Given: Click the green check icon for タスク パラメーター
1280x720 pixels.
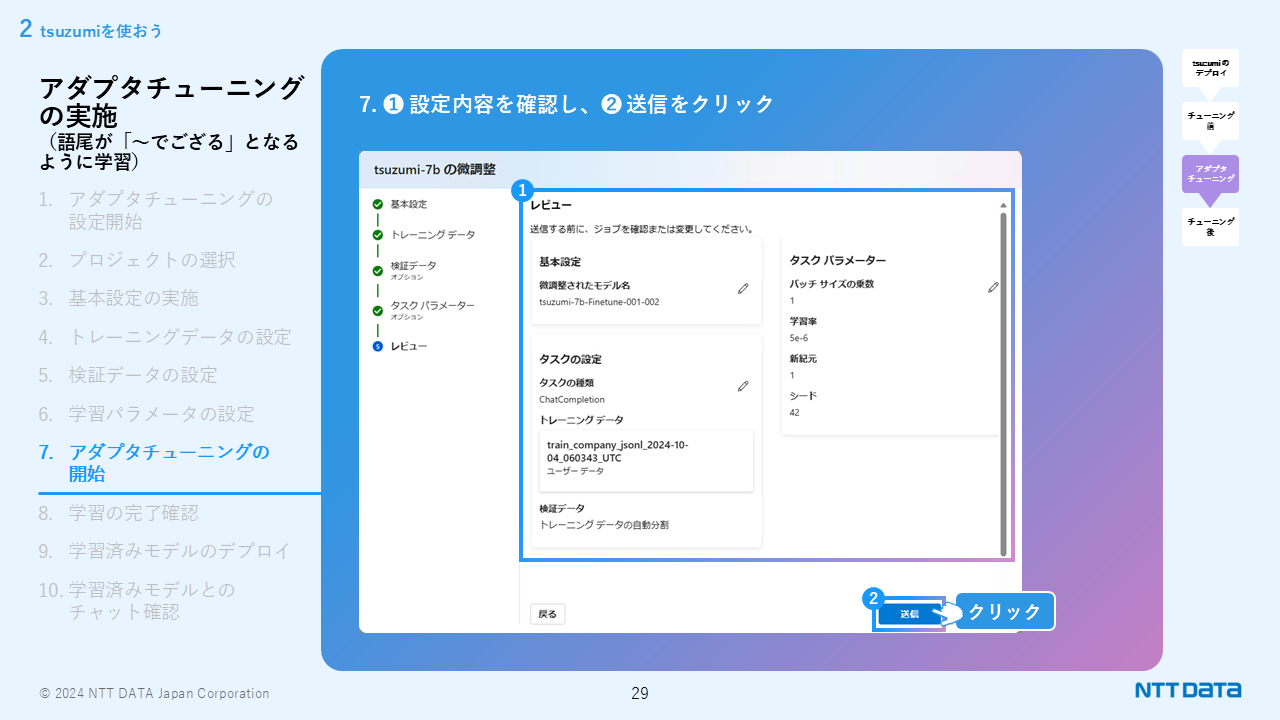Looking at the screenshot, I should [x=377, y=310].
